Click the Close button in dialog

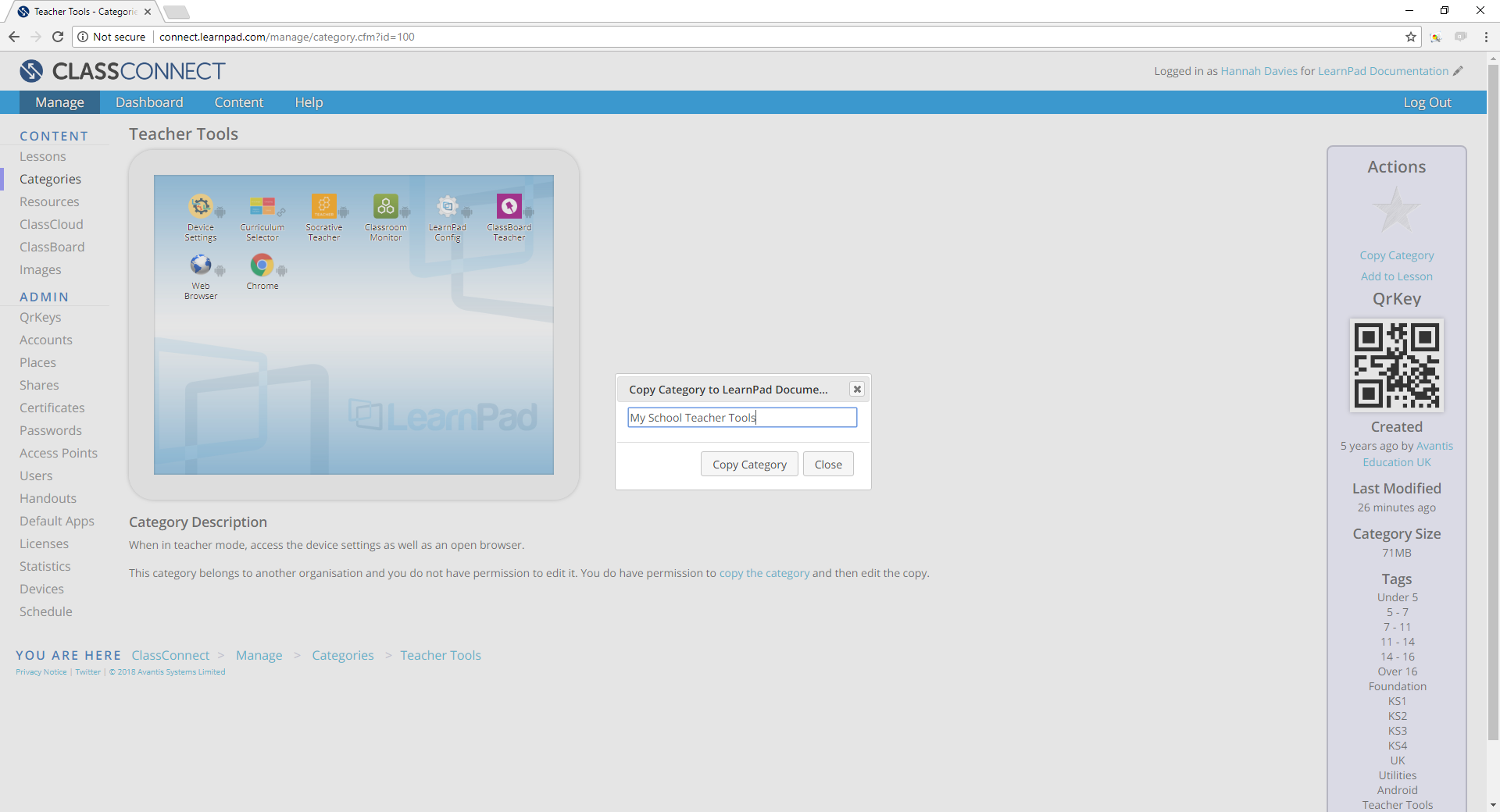(828, 465)
